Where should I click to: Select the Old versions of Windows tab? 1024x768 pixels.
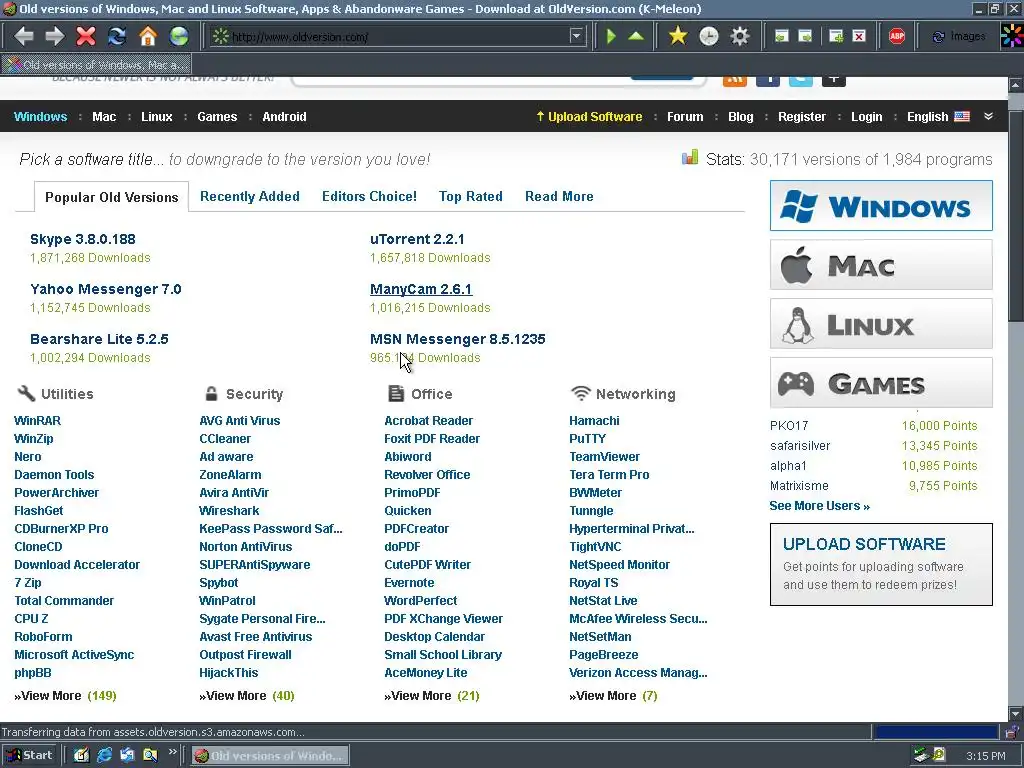click(x=97, y=64)
